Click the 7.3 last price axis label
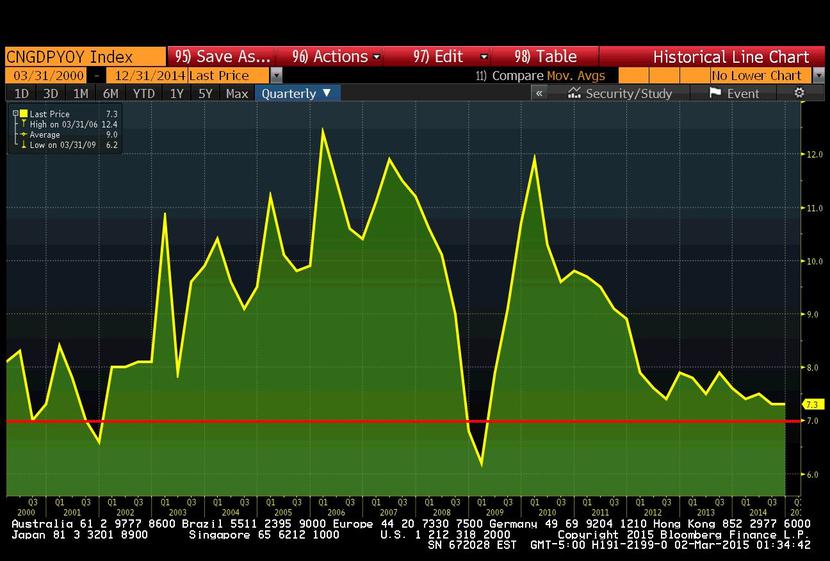 [x=812, y=404]
